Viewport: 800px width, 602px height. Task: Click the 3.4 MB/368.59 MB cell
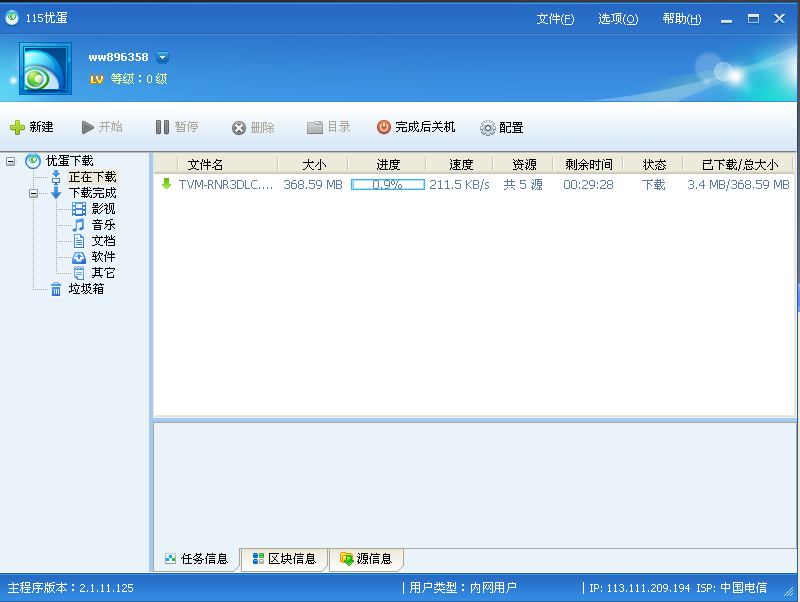click(738, 184)
